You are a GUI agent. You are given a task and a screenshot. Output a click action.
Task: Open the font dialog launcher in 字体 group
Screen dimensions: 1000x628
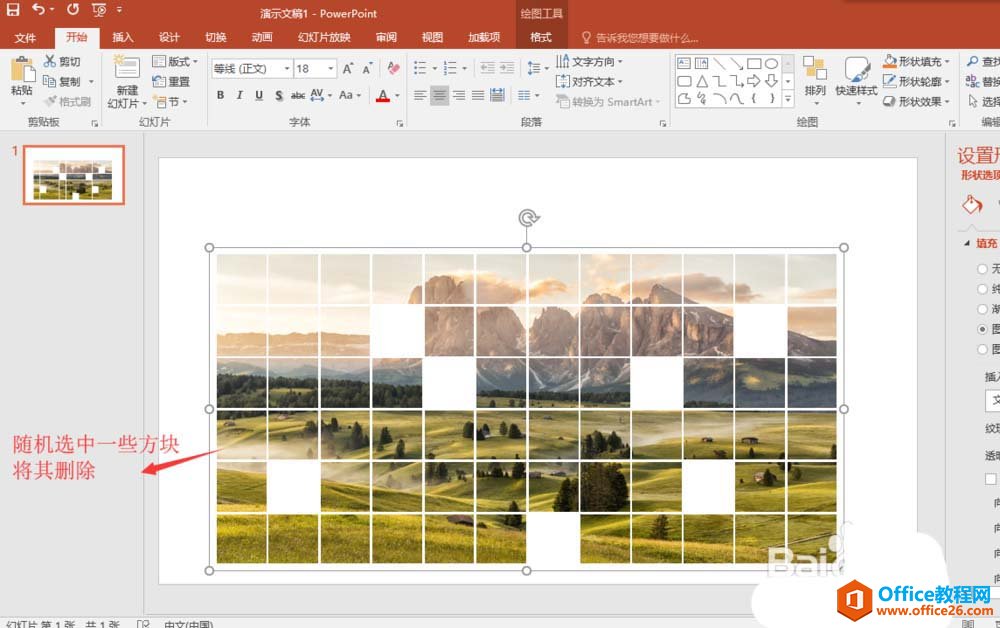[400, 123]
